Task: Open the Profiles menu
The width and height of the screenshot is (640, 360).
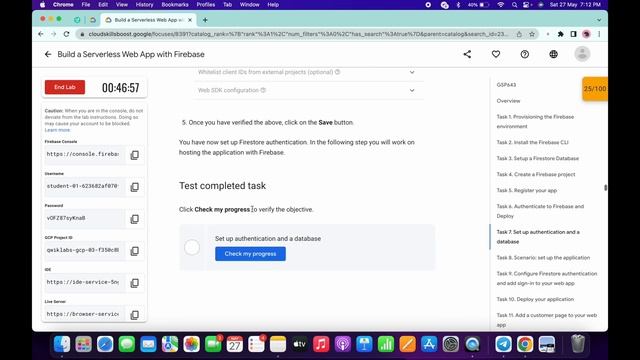Action: 206,4
